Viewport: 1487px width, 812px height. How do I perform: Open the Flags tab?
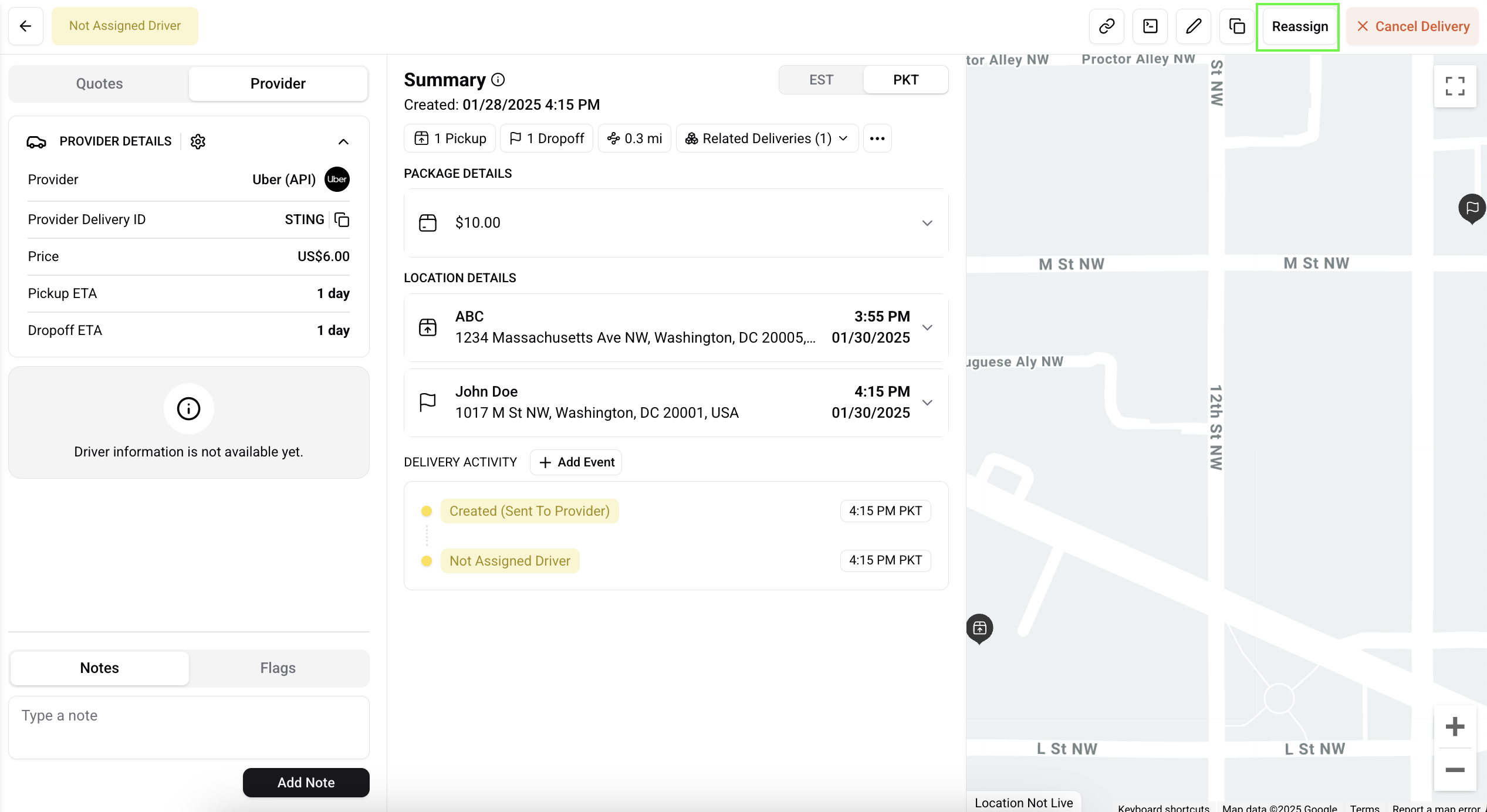(x=278, y=668)
